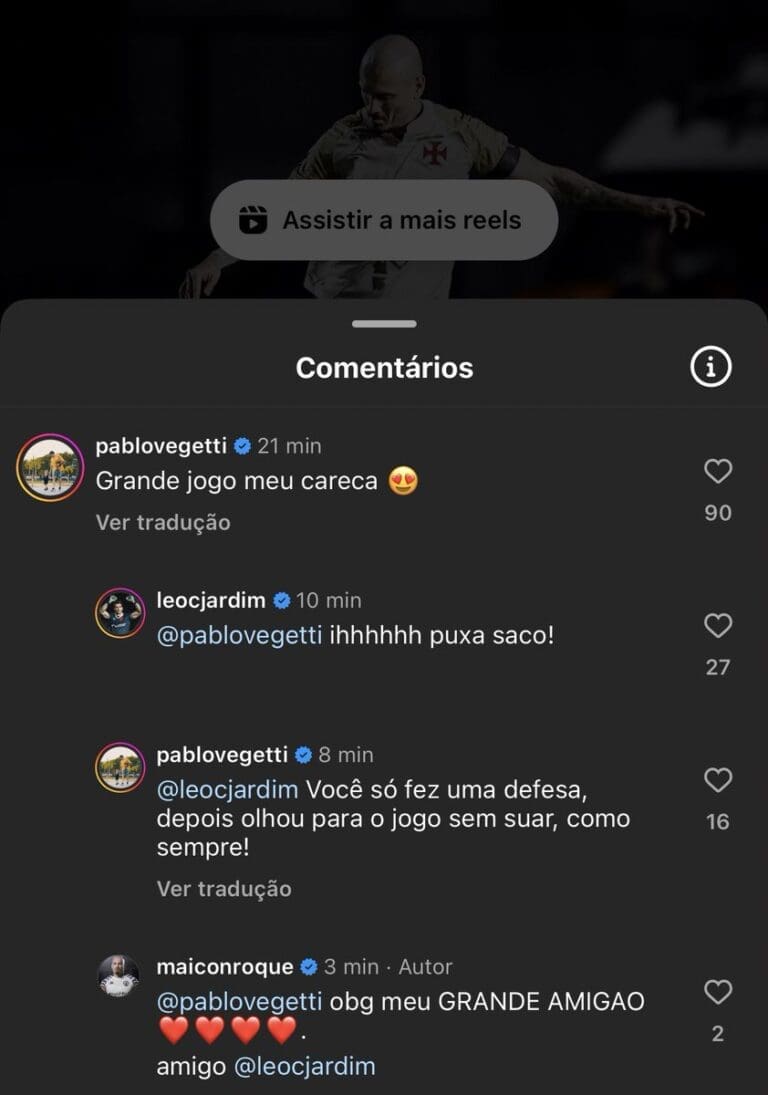Screen dimensions: 768x1095
Task: Like pablovegetti's "Grande jogo meu careca" comment
Action: click(718, 471)
